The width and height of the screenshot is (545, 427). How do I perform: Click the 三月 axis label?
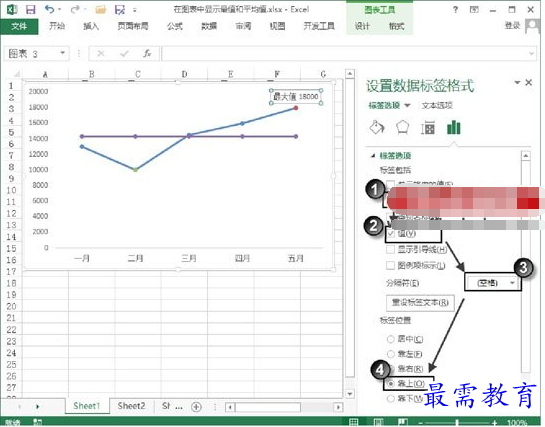189,258
